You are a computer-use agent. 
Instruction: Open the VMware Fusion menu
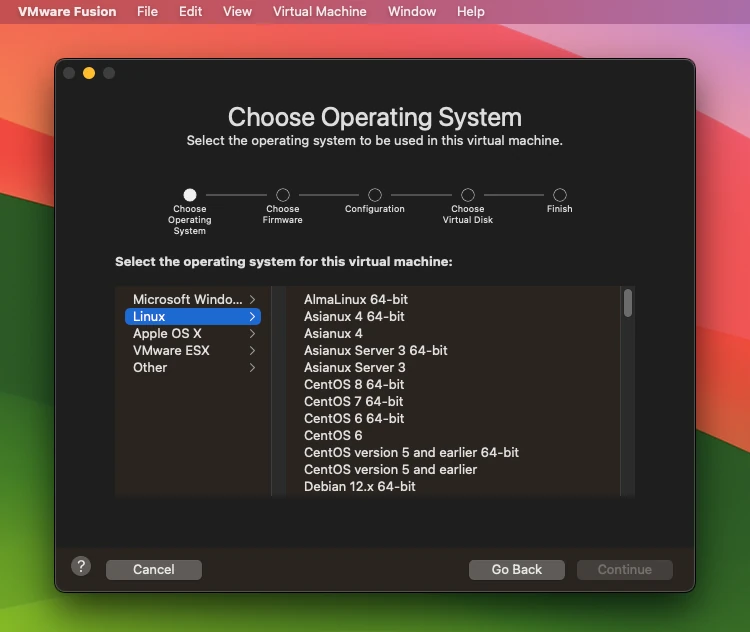tap(67, 11)
